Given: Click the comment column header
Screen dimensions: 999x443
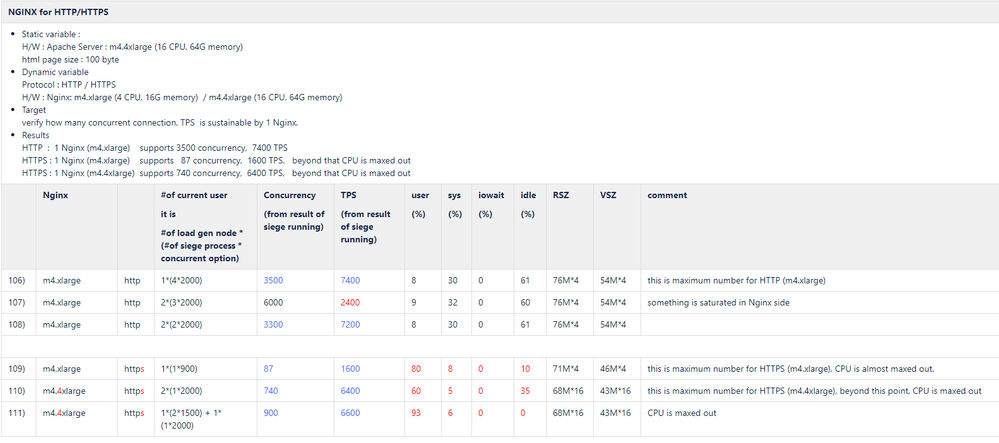Looking at the screenshot, I should (667, 195).
